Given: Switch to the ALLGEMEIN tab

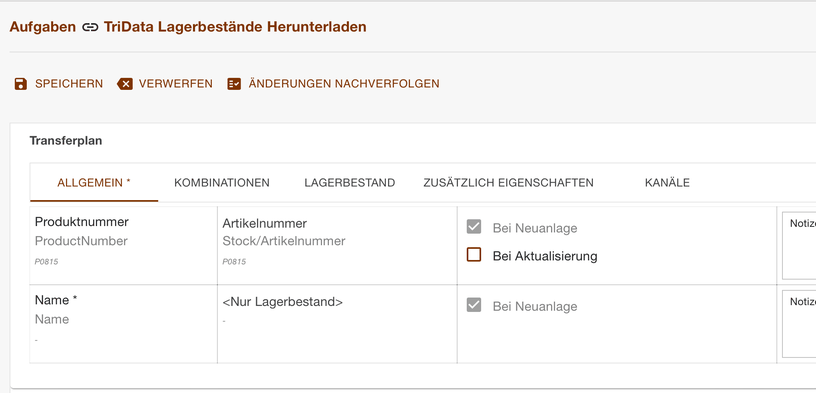Looking at the screenshot, I should [x=94, y=183].
